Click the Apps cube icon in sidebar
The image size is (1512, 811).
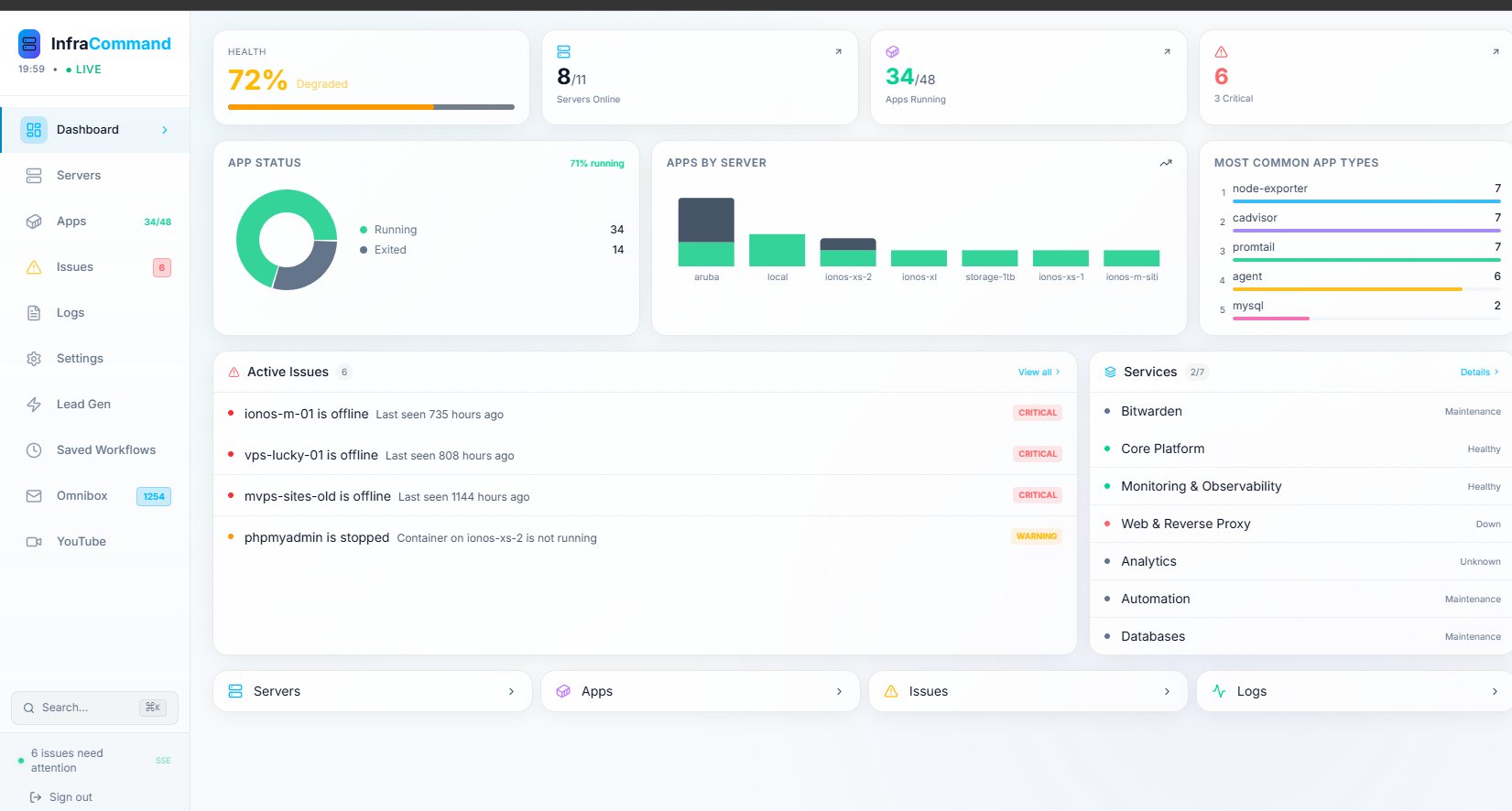point(34,222)
